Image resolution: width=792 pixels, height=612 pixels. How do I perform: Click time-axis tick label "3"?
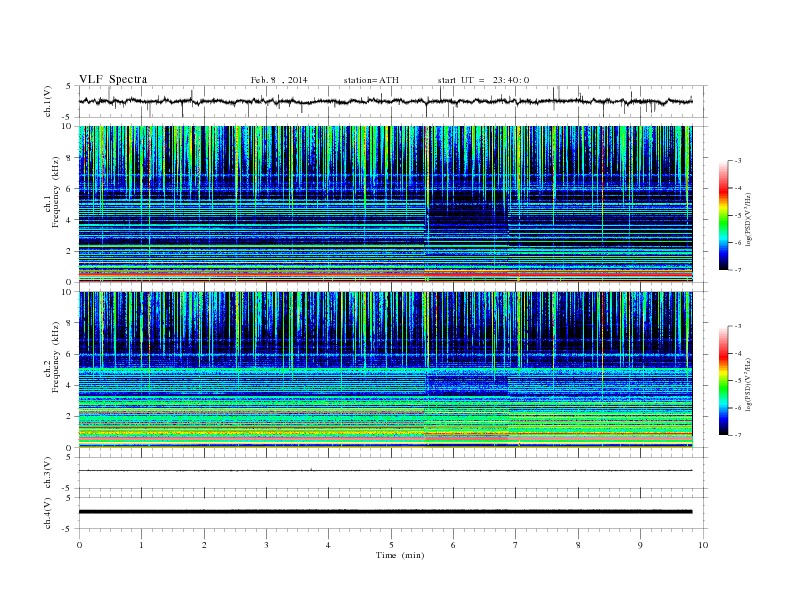click(266, 545)
